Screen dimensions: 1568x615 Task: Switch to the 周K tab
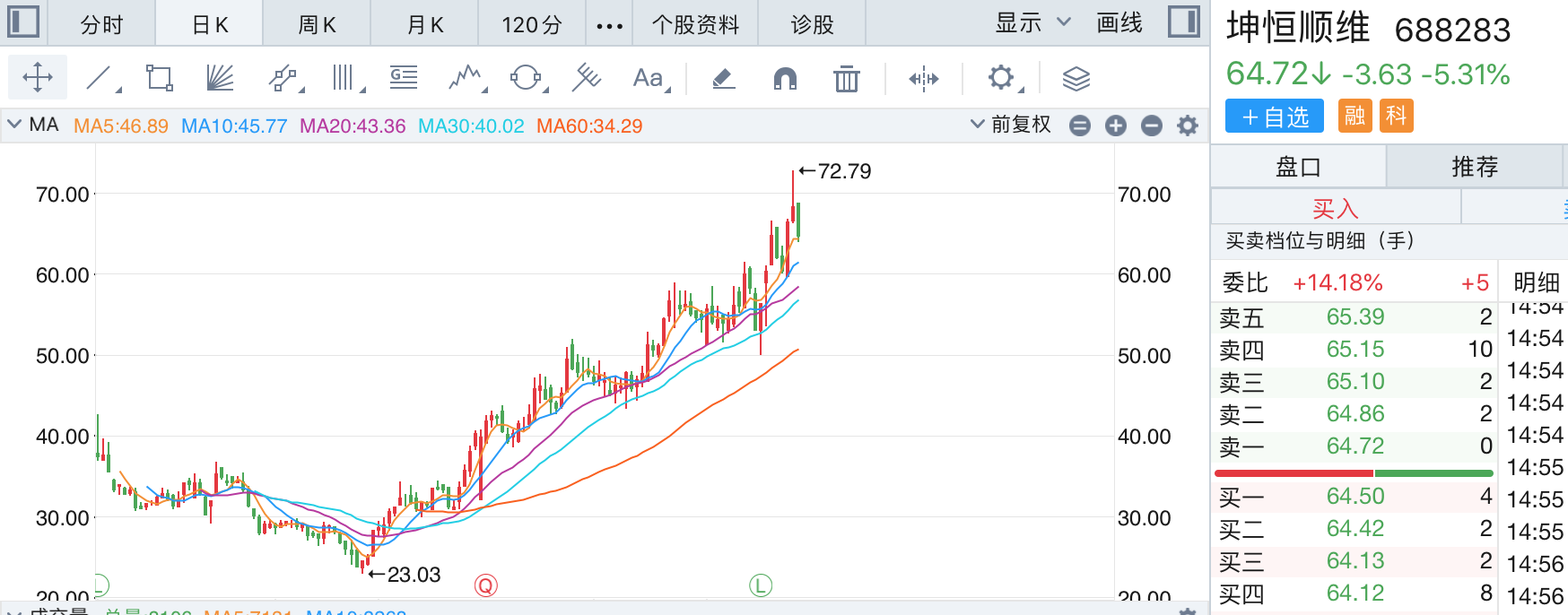317,24
